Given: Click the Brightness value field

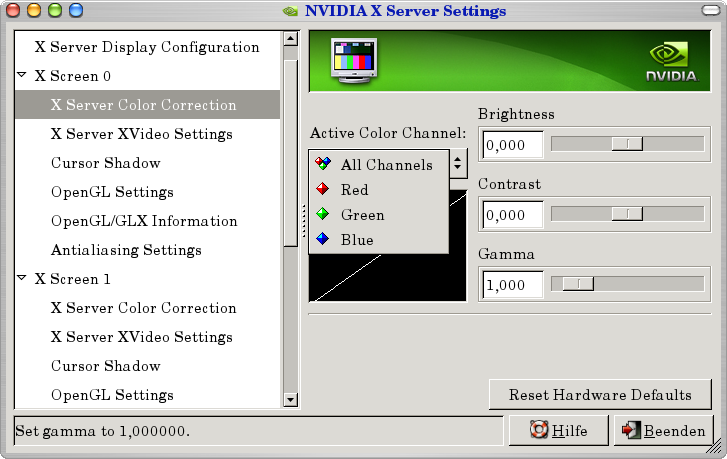Looking at the screenshot, I should (513, 145).
